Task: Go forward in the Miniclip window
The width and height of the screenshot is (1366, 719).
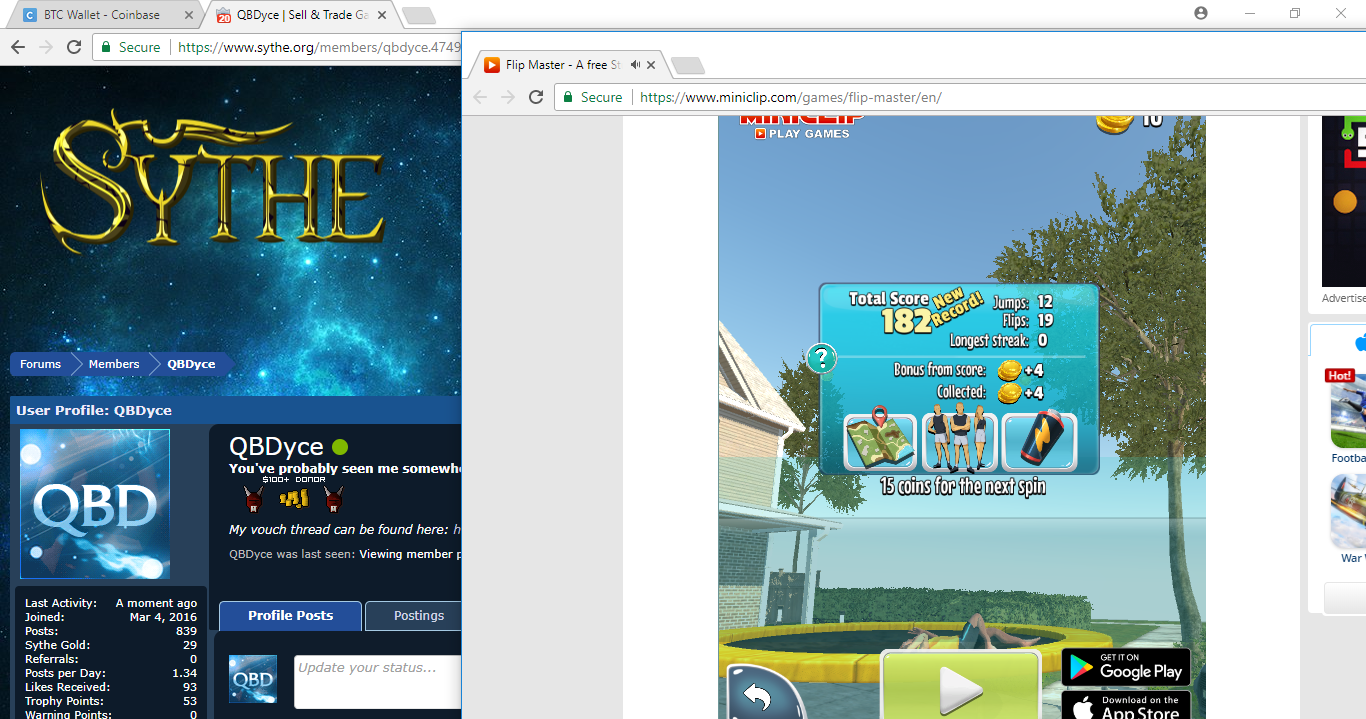Action: [508, 97]
